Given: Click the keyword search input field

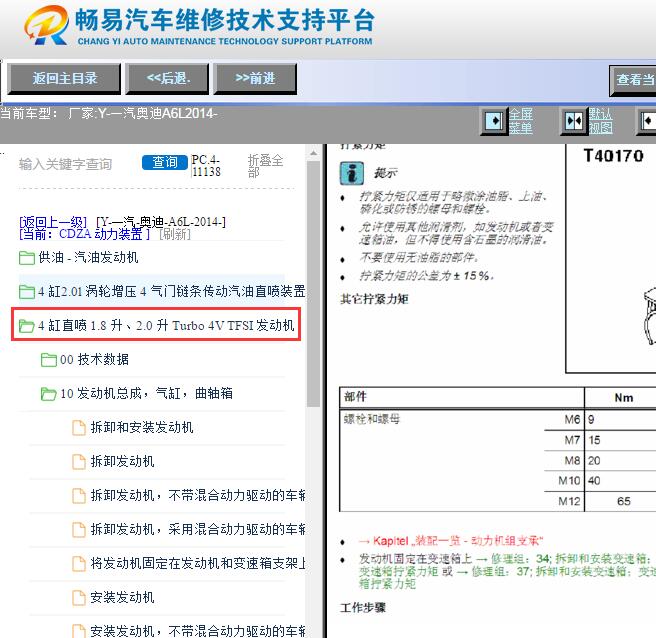Looking at the screenshot, I should click(x=77, y=164).
